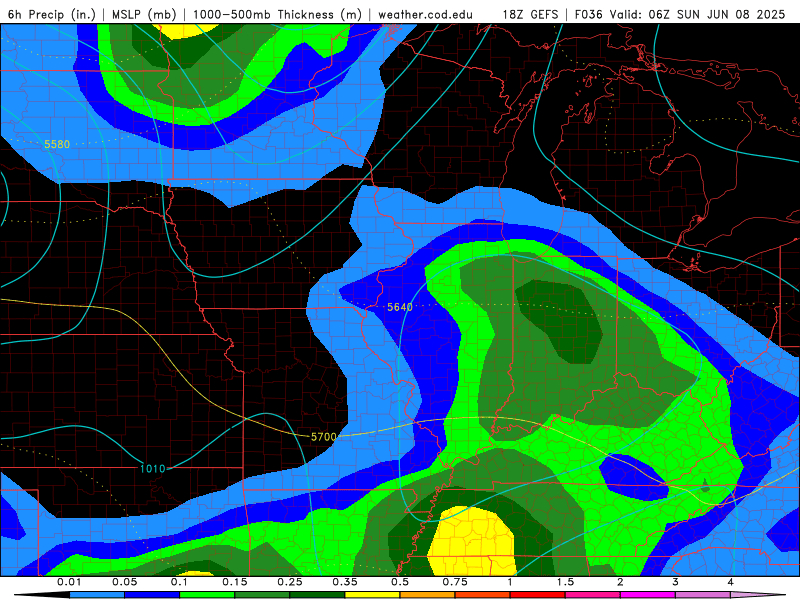This screenshot has height=600, width=800.
Task: Click the '2' legend value
Action: pyautogui.click(x=620, y=582)
